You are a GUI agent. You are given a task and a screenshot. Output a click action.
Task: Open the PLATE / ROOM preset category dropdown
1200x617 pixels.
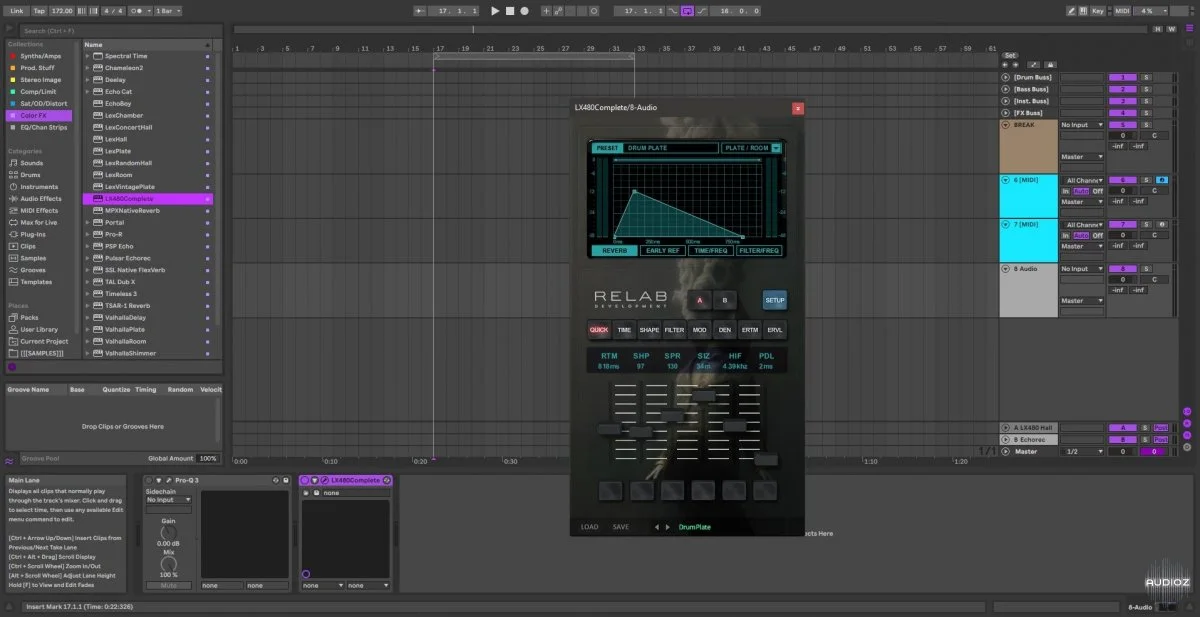click(x=751, y=148)
